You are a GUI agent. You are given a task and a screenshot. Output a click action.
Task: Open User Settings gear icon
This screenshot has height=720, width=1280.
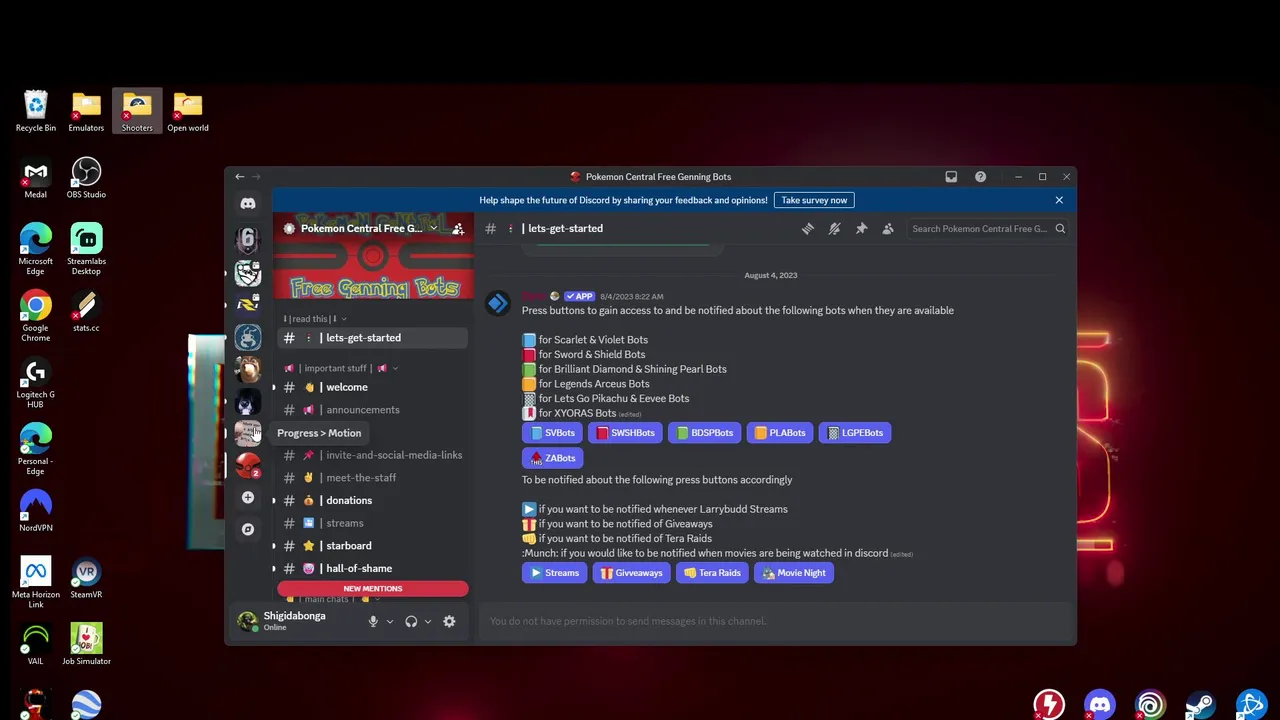pyautogui.click(x=449, y=621)
